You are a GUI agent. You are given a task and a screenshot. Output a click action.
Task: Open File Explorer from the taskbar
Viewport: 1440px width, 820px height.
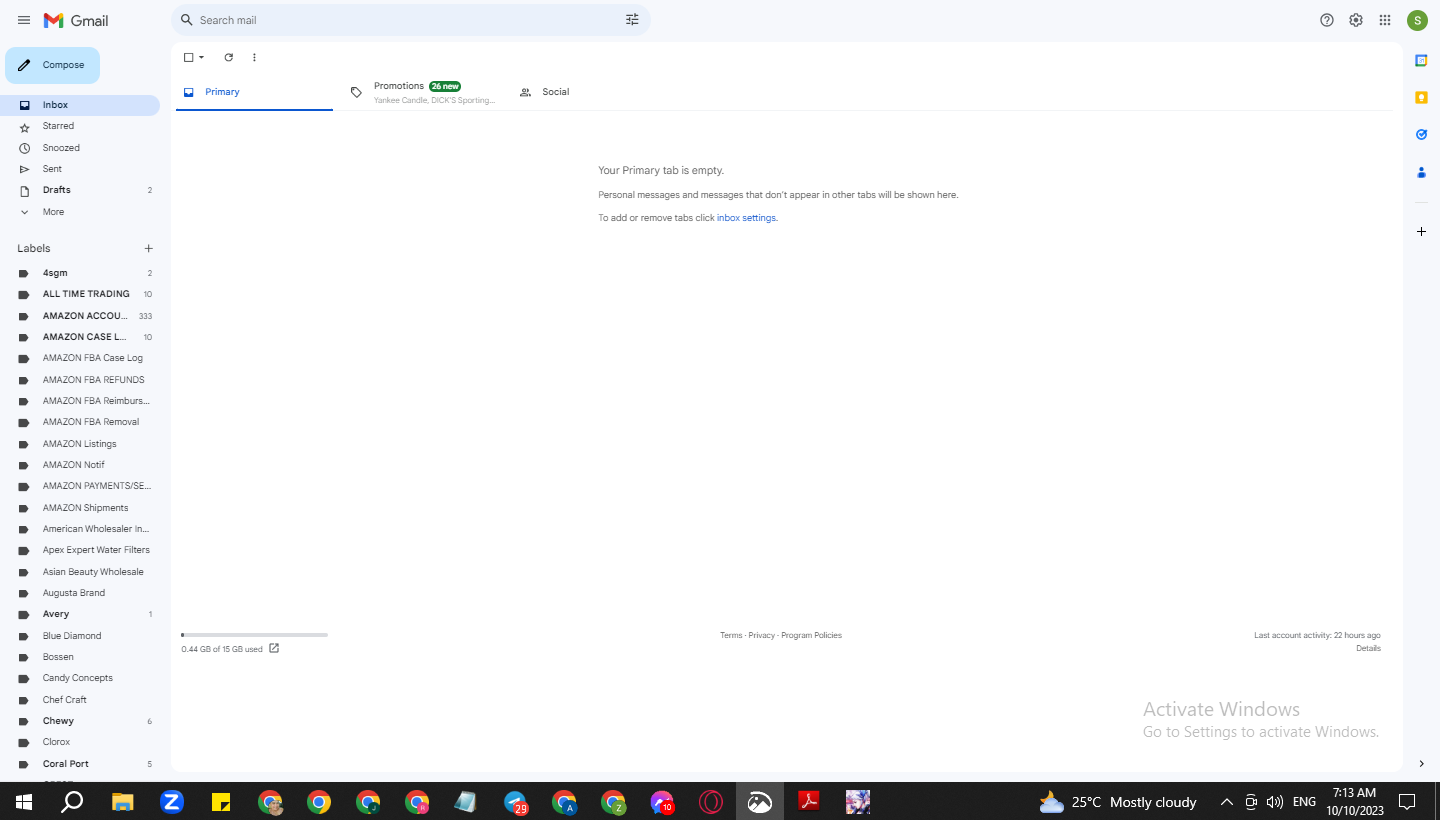(x=122, y=802)
